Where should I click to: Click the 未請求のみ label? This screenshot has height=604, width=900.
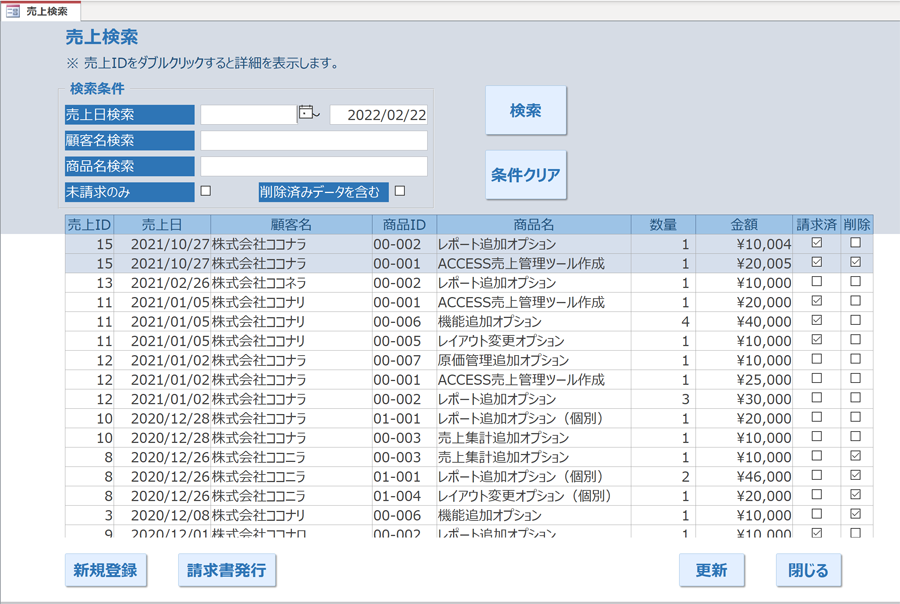(130, 192)
